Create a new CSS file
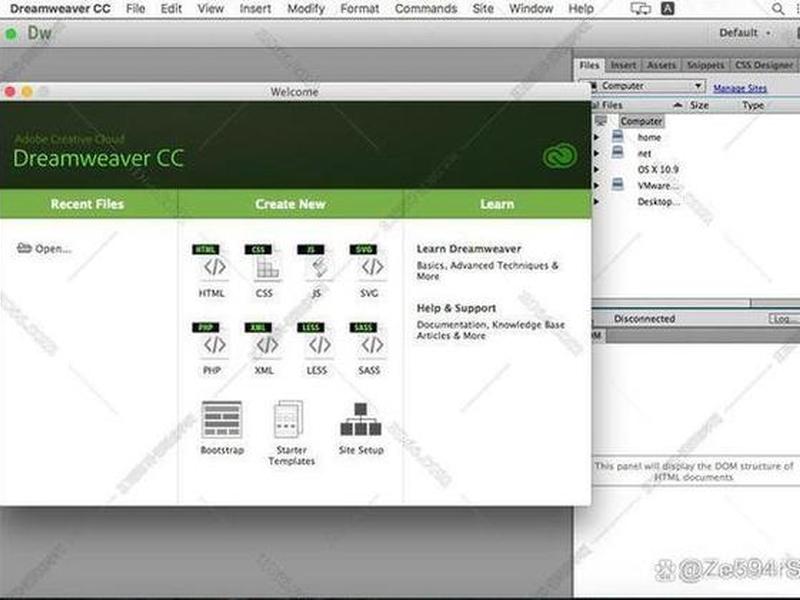The height and width of the screenshot is (600, 800). click(x=264, y=270)
